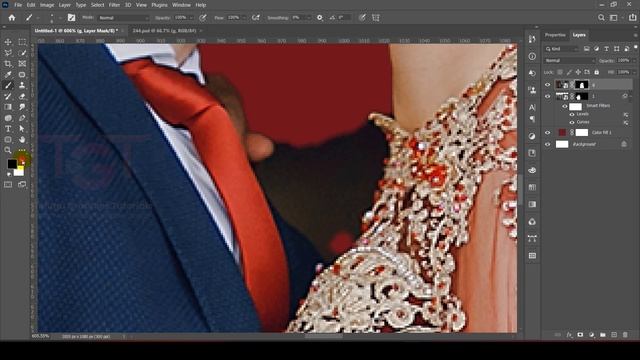Open the layer blend mode Normal dropdown
Viewport: 640px width, 360px height.
[569, 60]
